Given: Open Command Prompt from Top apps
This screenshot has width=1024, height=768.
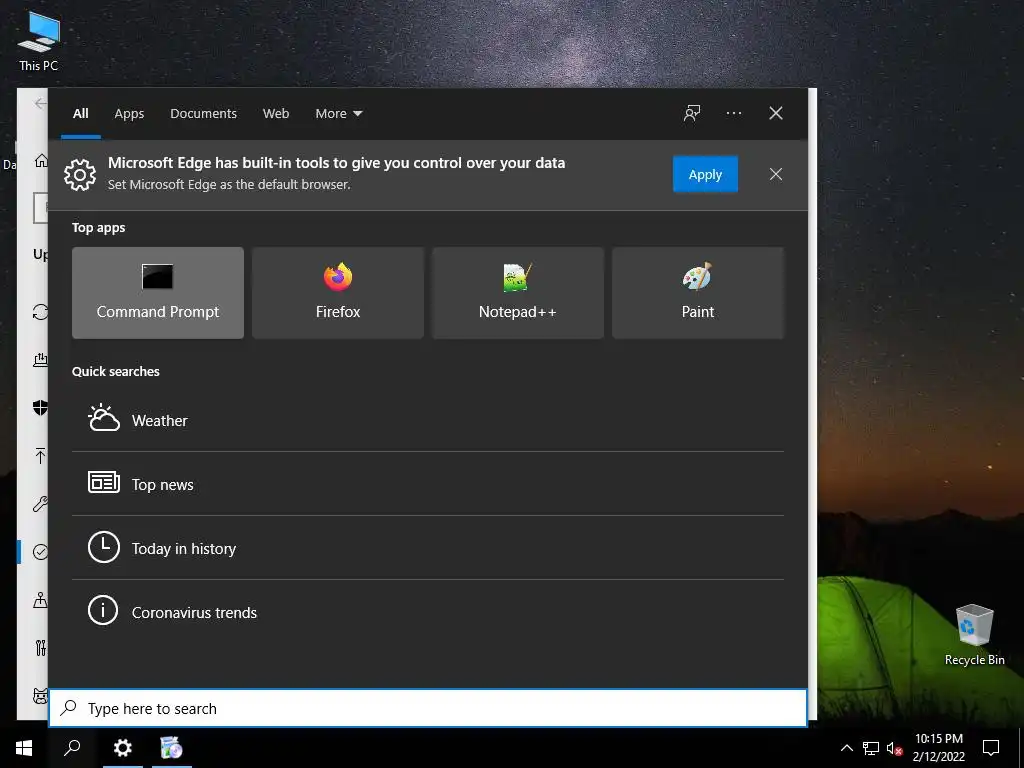Looking at the screenshot, I should [158, 293].
